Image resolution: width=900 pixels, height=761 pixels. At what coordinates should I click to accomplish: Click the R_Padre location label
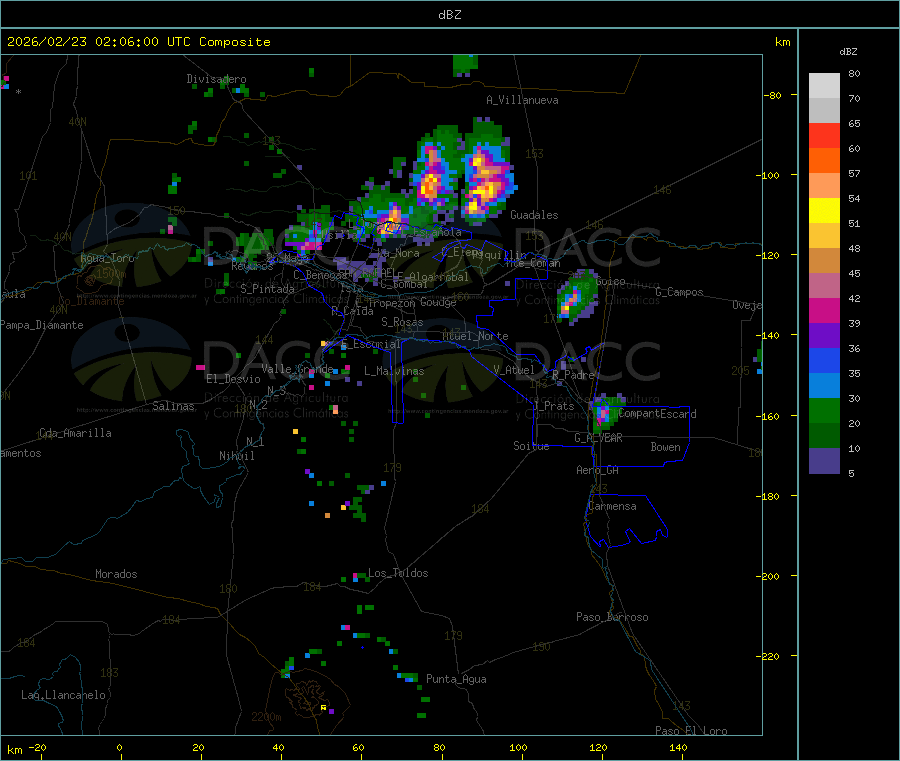click(573, 375)
